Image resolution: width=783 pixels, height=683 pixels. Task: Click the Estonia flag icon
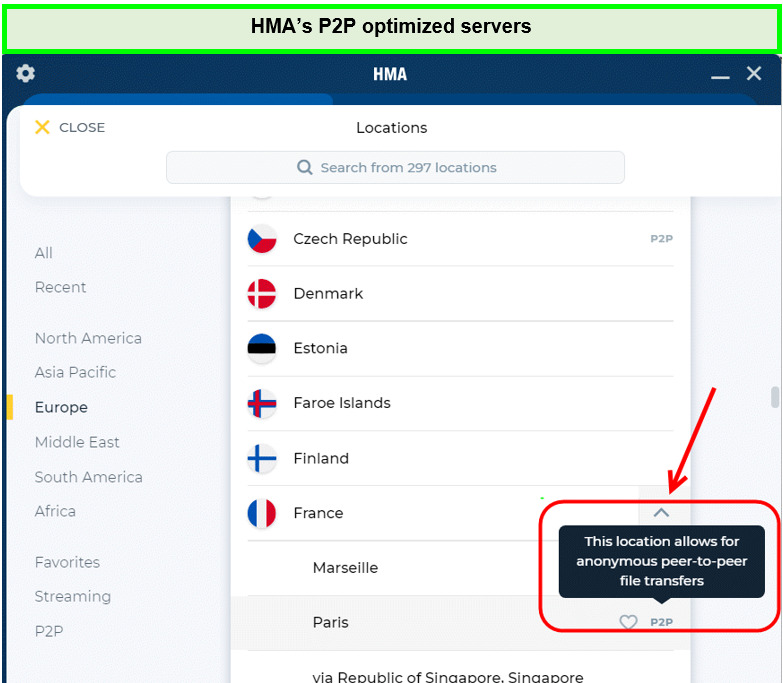[x=262, y=348]
